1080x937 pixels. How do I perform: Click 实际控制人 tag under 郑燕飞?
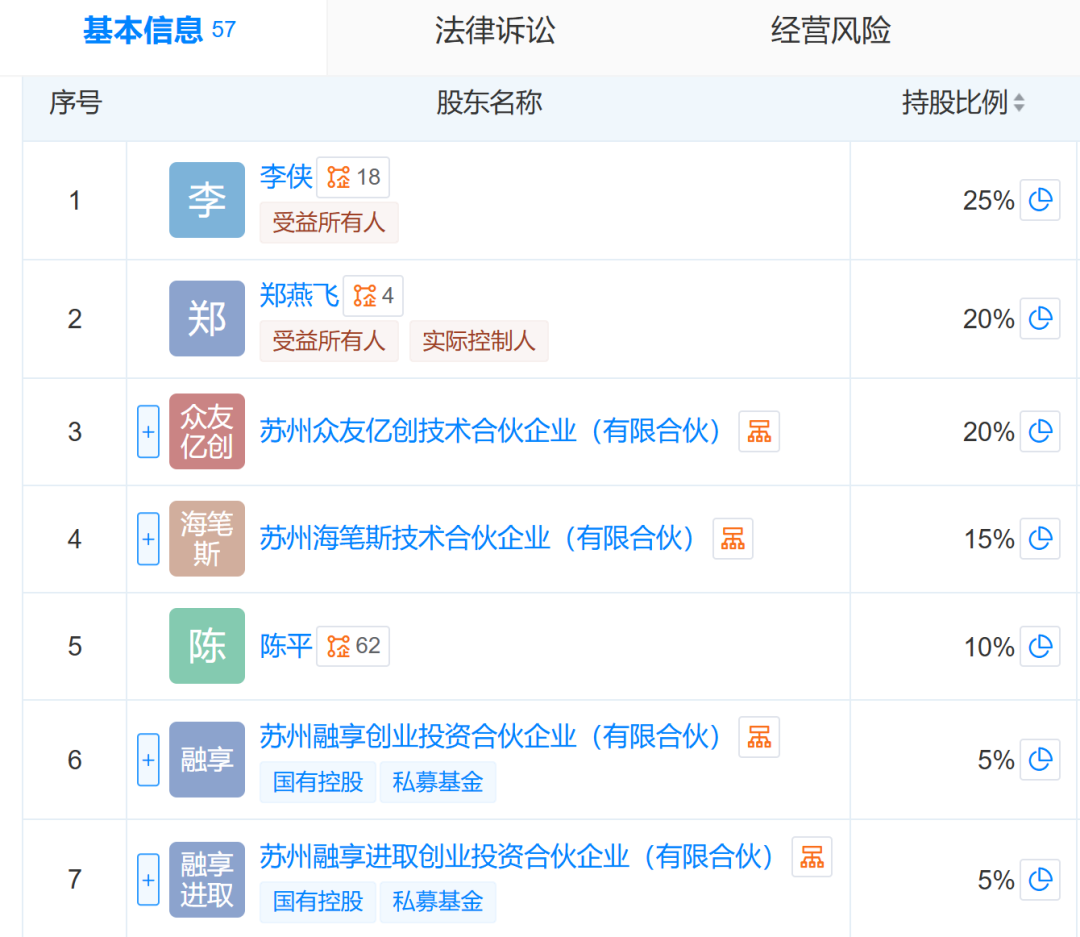(x=479, y=341)
